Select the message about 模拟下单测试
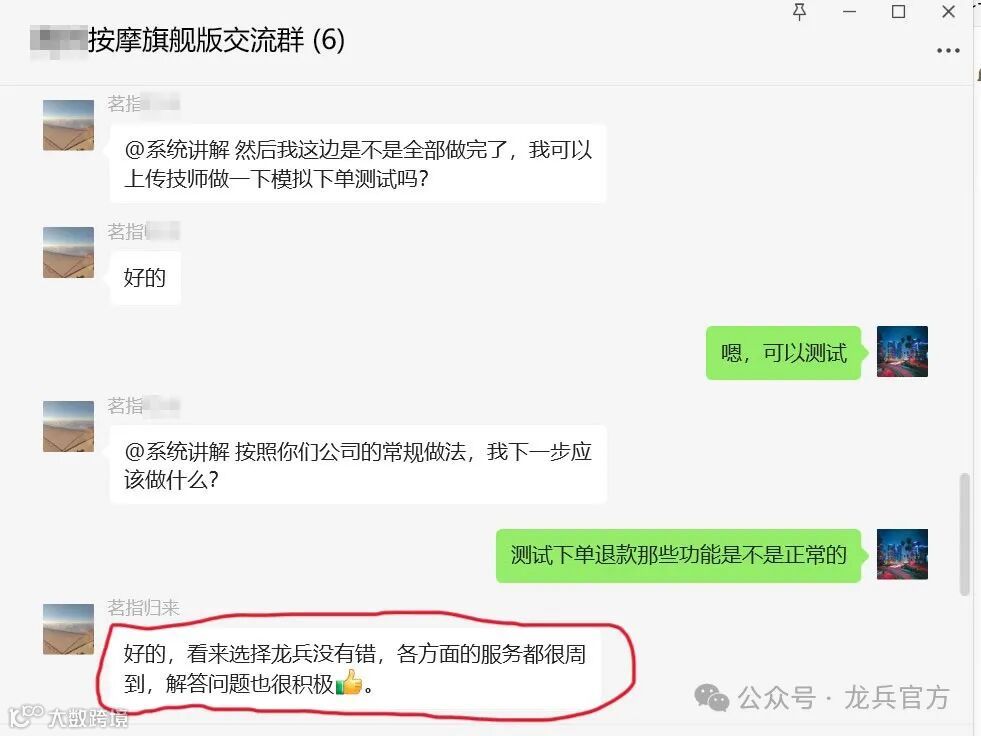Viewport: 981px width, 736px height. pyautogui.click(x=358, y=164)
